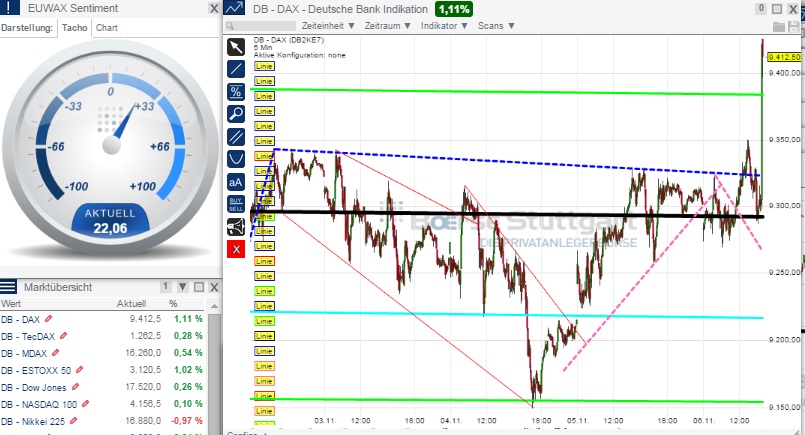Screen dimensions: 805x435
Task: Close the Marktübersicht panel
Action: pyautogui.click(x=214, y=287)
